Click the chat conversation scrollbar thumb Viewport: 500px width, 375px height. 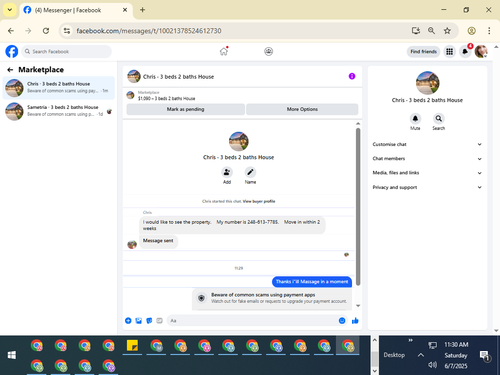click(x=358, y=207)
